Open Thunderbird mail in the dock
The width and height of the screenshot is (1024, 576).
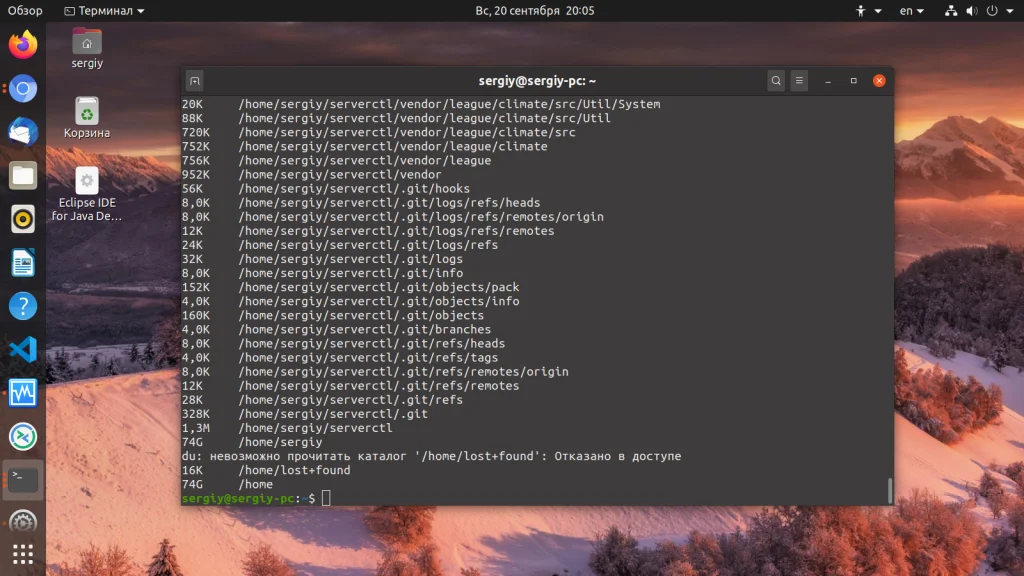tap(23, 132)
